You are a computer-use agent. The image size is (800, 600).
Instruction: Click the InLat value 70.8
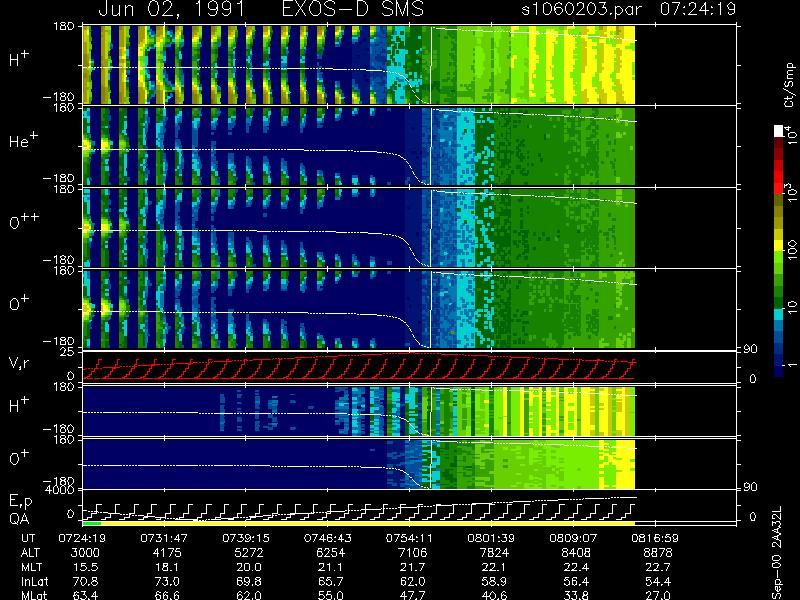pos(85,581)
